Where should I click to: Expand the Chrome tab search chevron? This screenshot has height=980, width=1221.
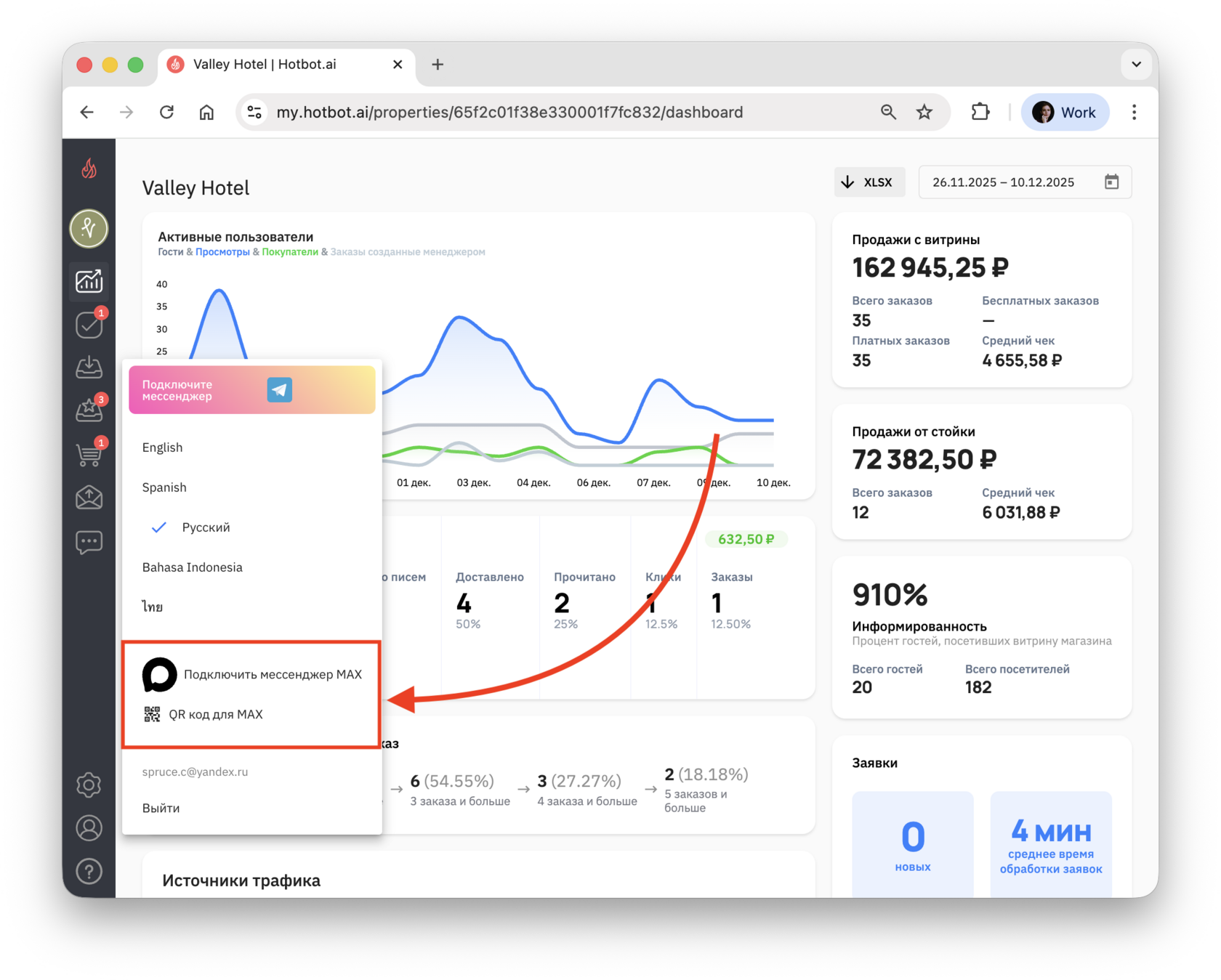pyautogui.click(x=1136, y=65)
